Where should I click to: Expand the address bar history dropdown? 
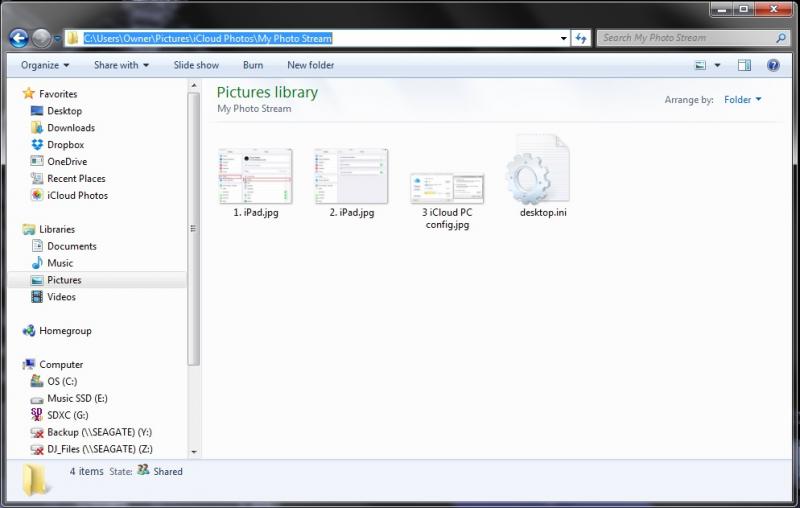[x=563, y=38]
